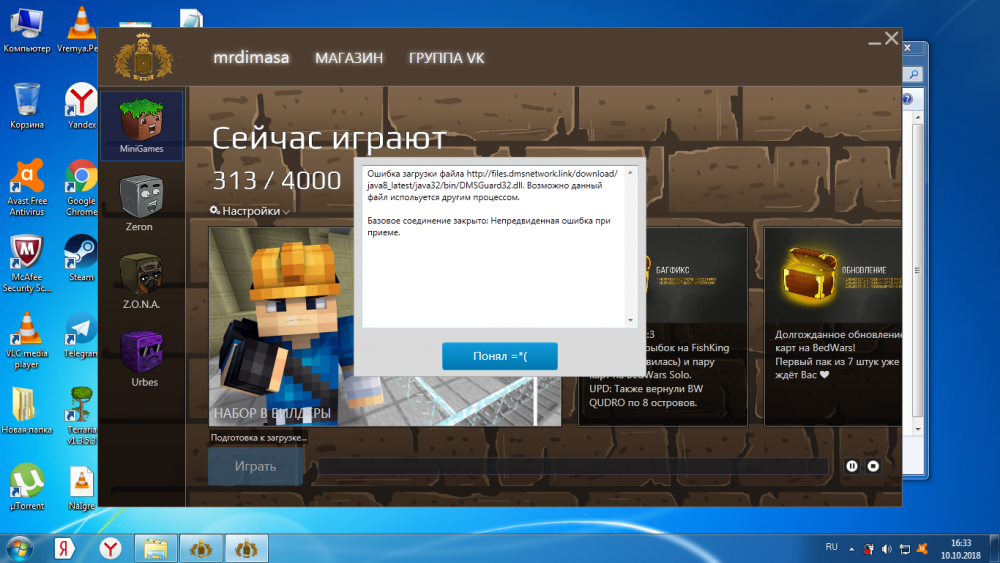Click Yandex search taskbar icon
The width and height of the screenshot is (1000, 563).
[64, 548]
